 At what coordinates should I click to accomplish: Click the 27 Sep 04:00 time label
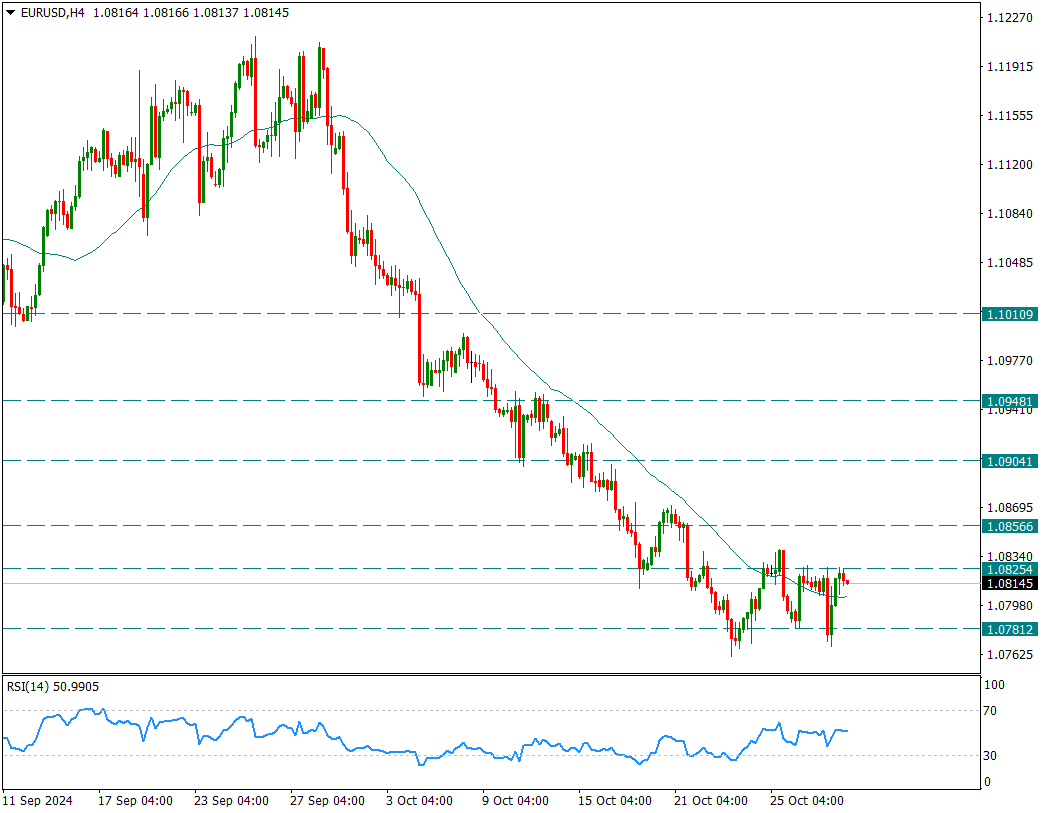(328, 800)
